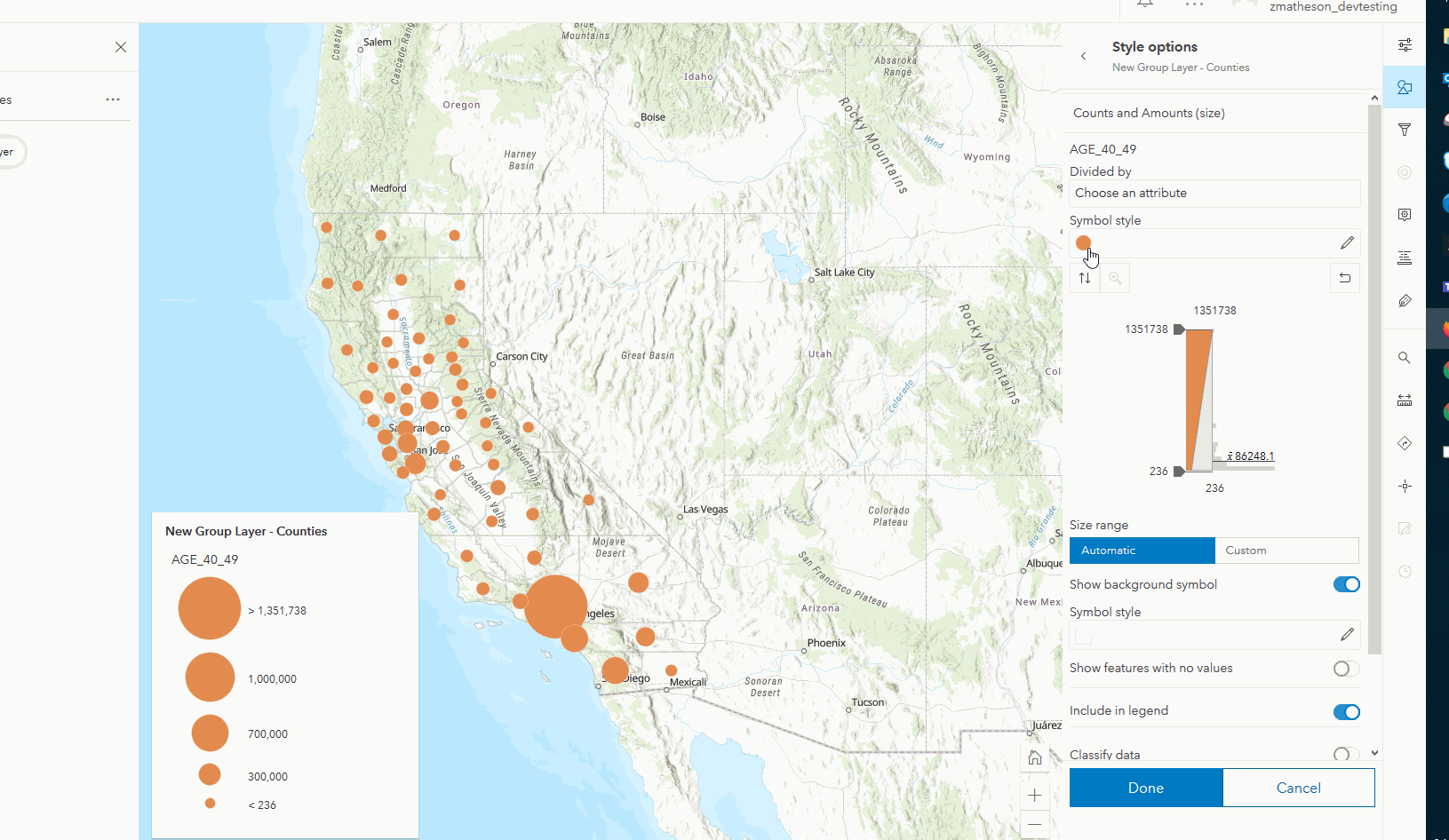The image size is (1449, 840).
Task: Click the histogram zoom magnifier icon
Action: pos(1115,278)
